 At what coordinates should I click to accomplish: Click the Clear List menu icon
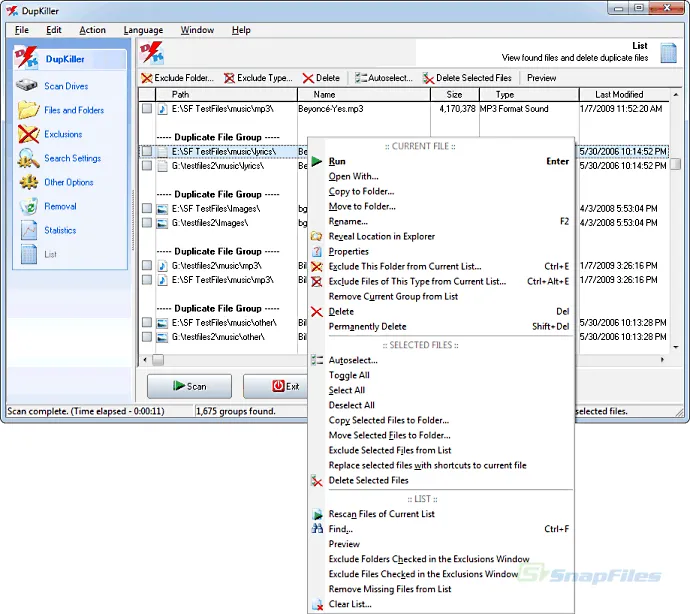(317, 604)
